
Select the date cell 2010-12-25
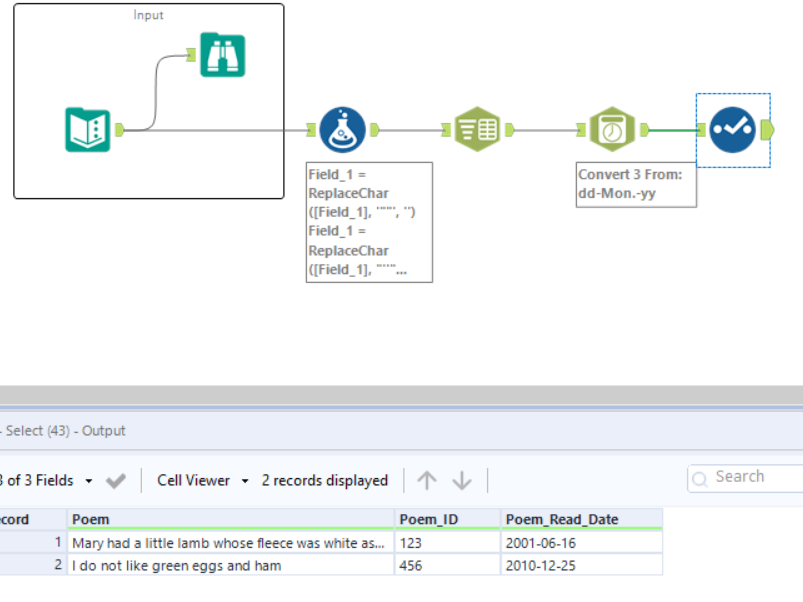point(581,565)
